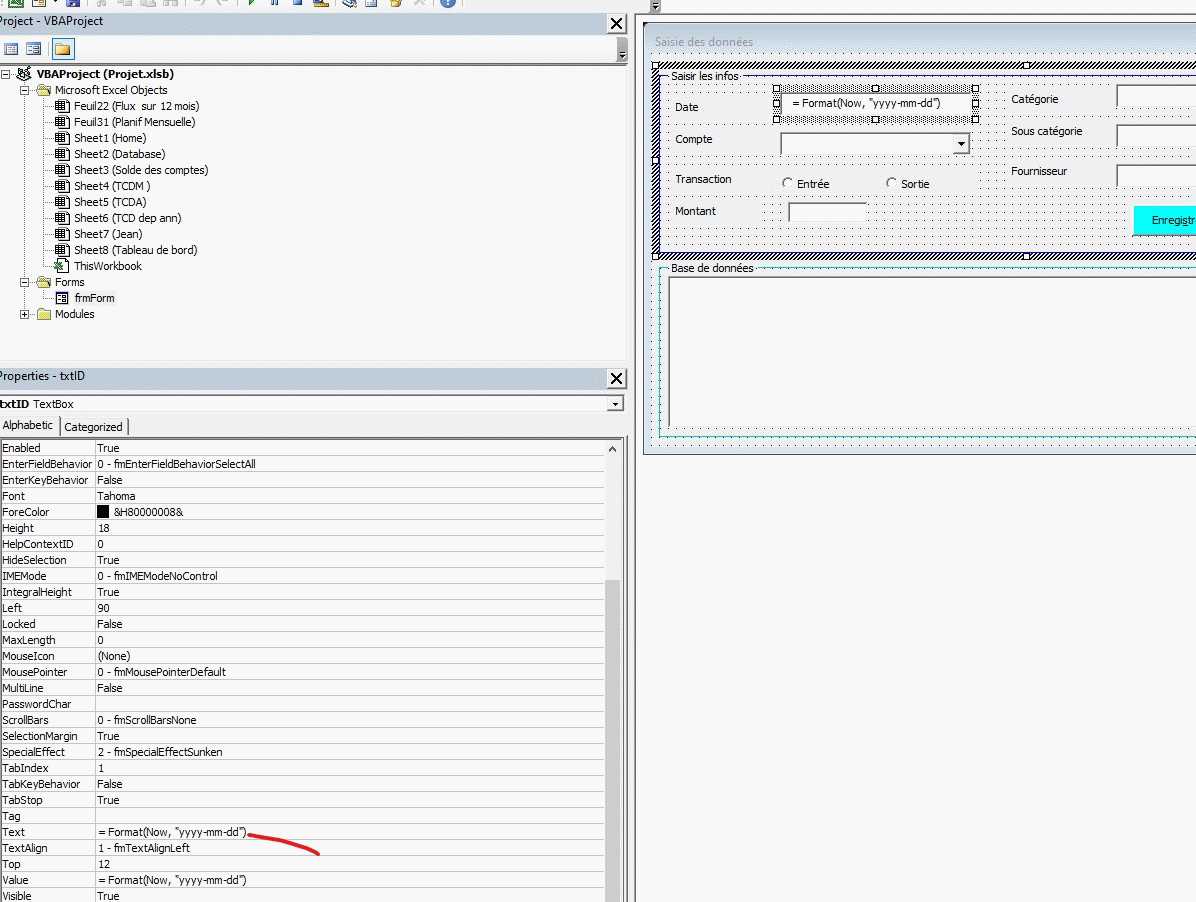Image resolution: width=1196 pixels, height=902 pixels.
Task: Close the Properties - txtID panel
Action: tap(616, 378)
